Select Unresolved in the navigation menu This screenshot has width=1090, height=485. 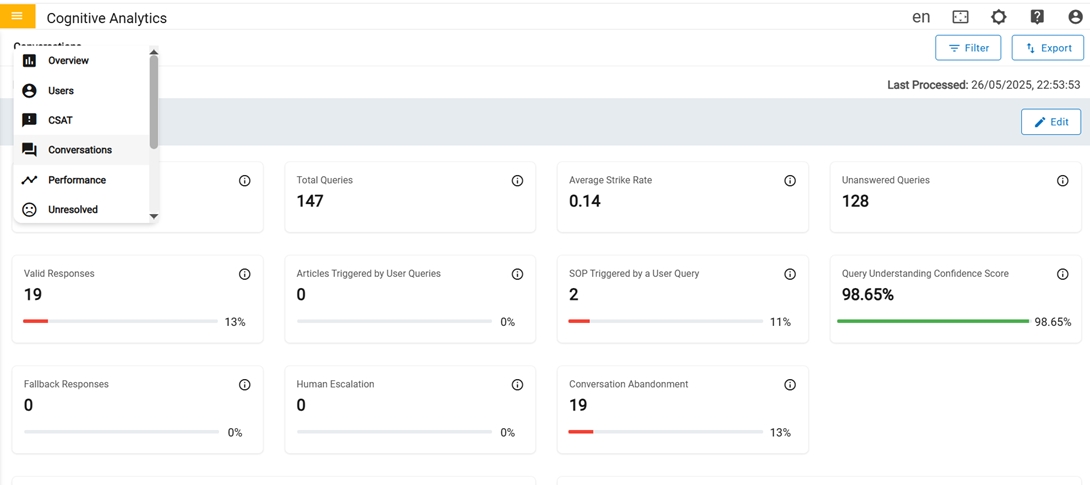coord(72,210)
